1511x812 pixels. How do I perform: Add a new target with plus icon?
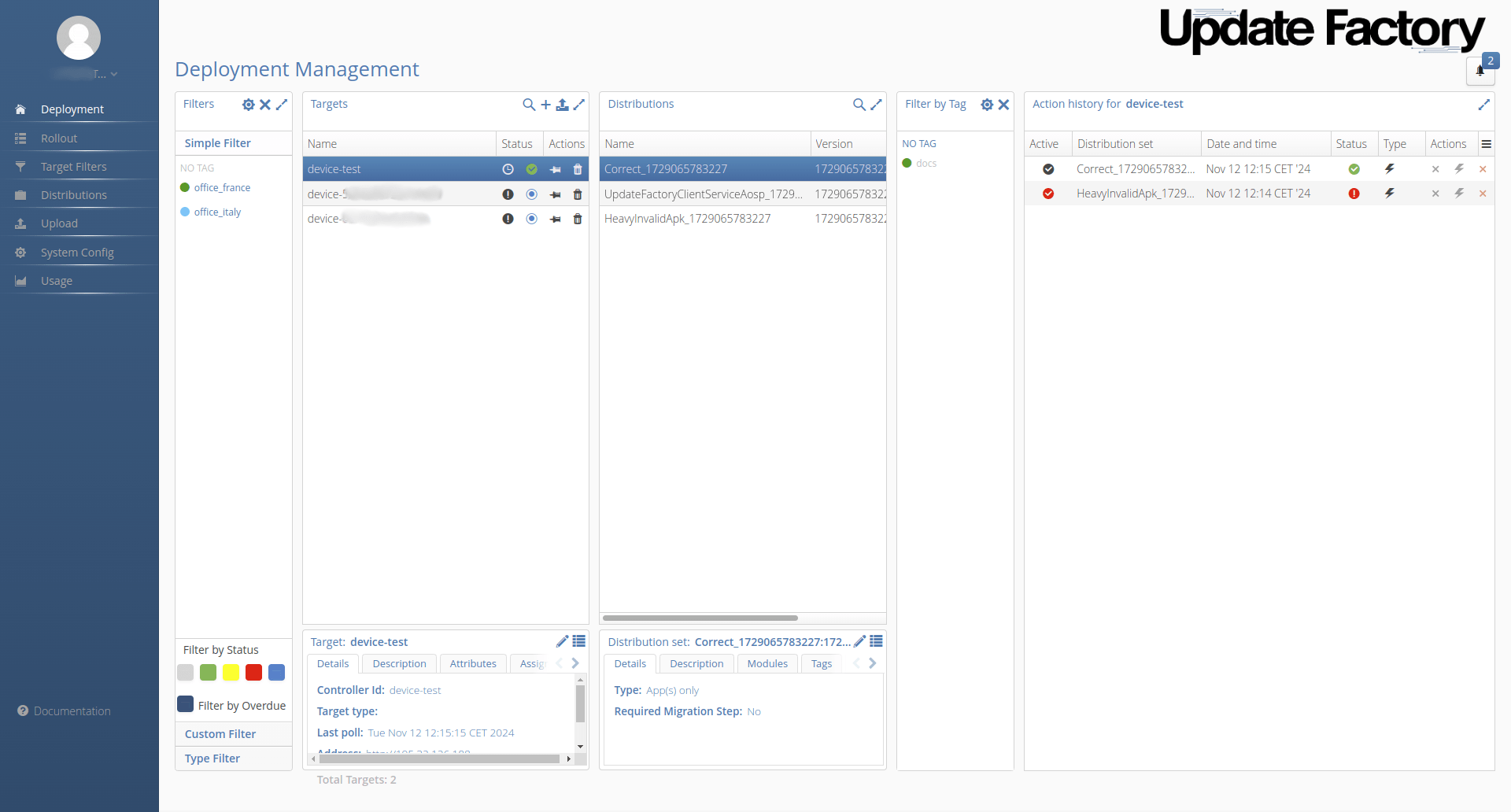click(x=545, y=105)
